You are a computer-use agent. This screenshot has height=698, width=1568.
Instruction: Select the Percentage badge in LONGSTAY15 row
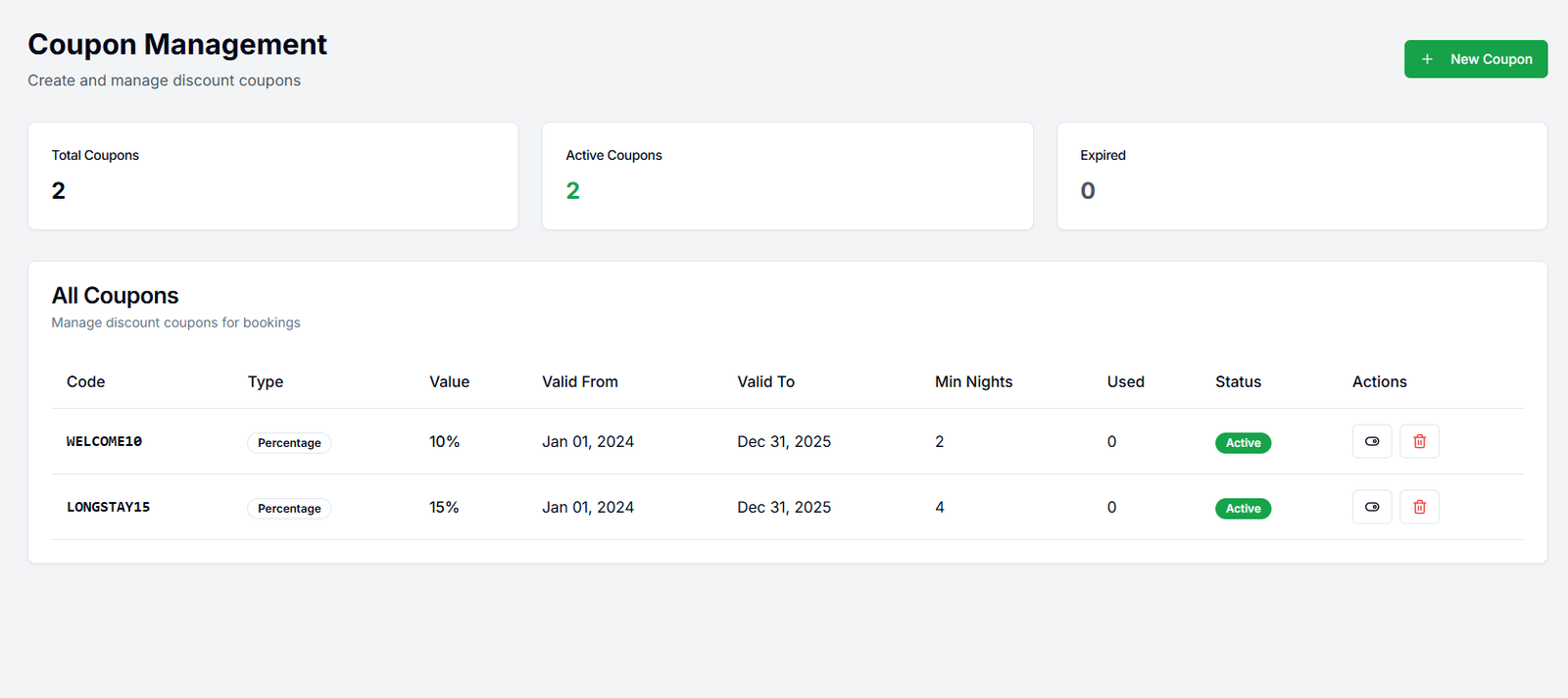(x=289, y=509)
